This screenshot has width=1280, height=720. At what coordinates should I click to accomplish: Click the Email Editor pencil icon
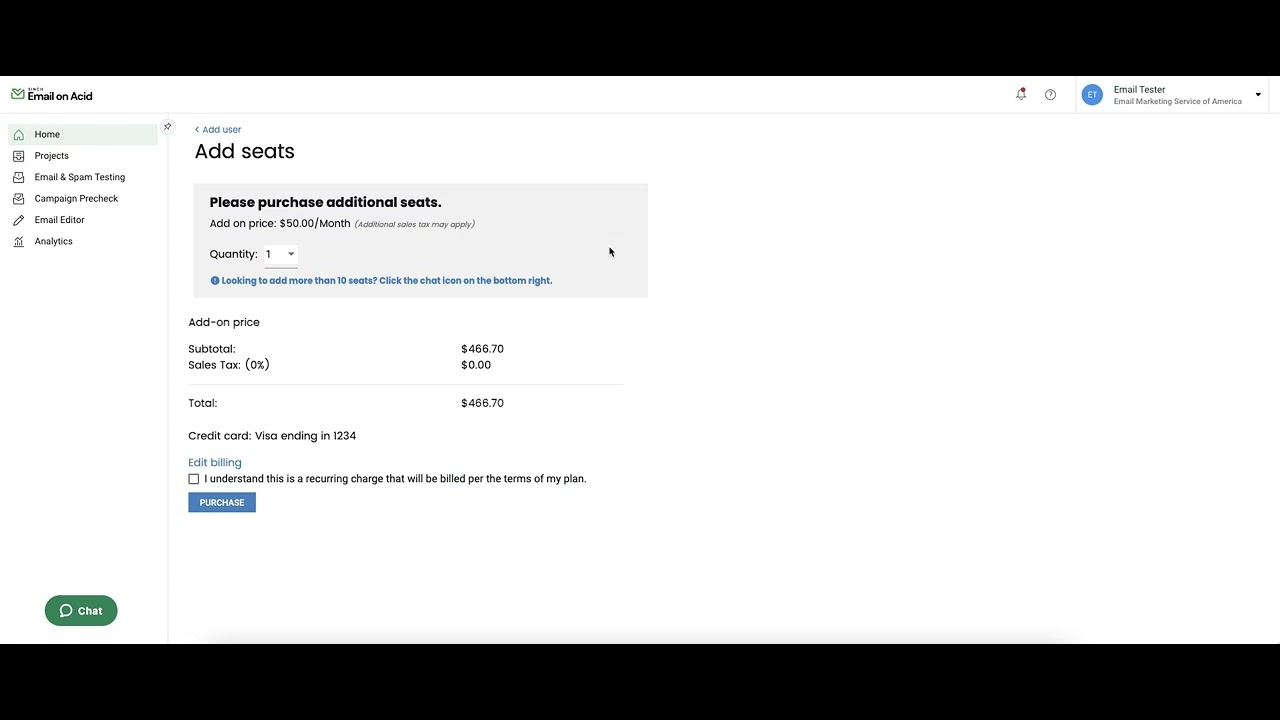click(x=19, y=220)
